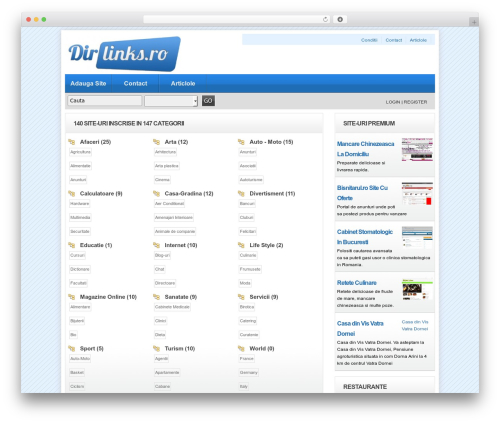Screen dimensions: 500x423
Task: Select the Agricultura subcategory tag
Action: pyautogui.click(x=80, y=152)
